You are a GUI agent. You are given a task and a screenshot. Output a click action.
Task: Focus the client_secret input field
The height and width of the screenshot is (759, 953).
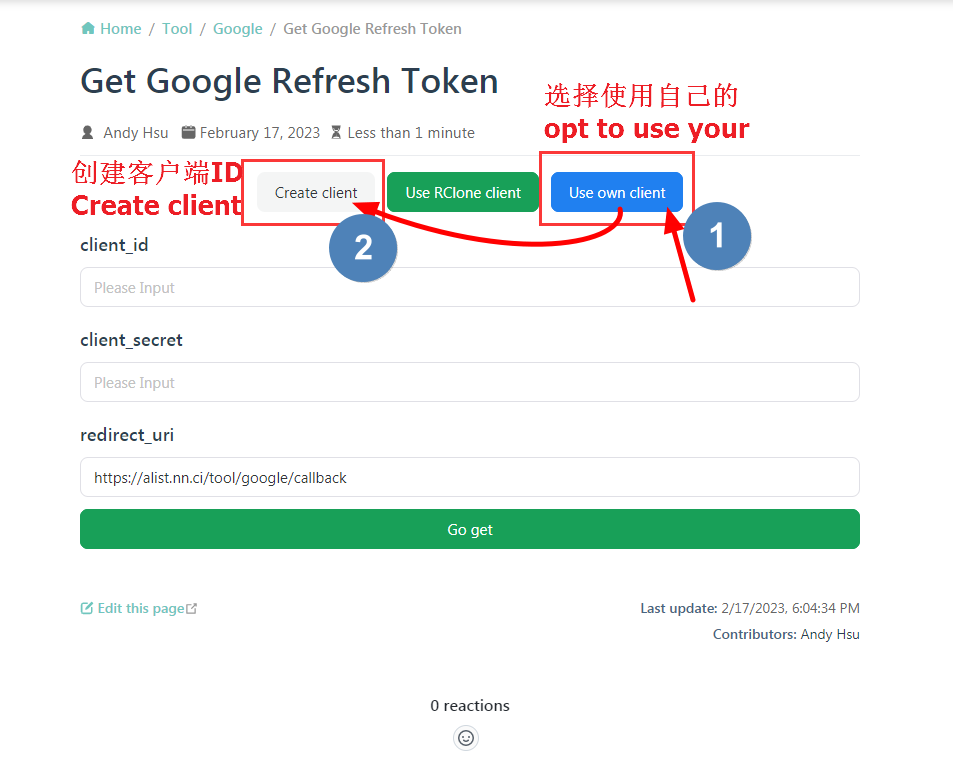(470, 382)
